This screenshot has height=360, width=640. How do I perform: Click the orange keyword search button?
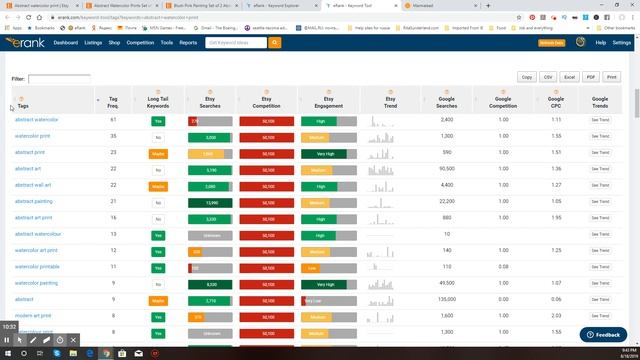pyautogui.click(x=275, y=42)
